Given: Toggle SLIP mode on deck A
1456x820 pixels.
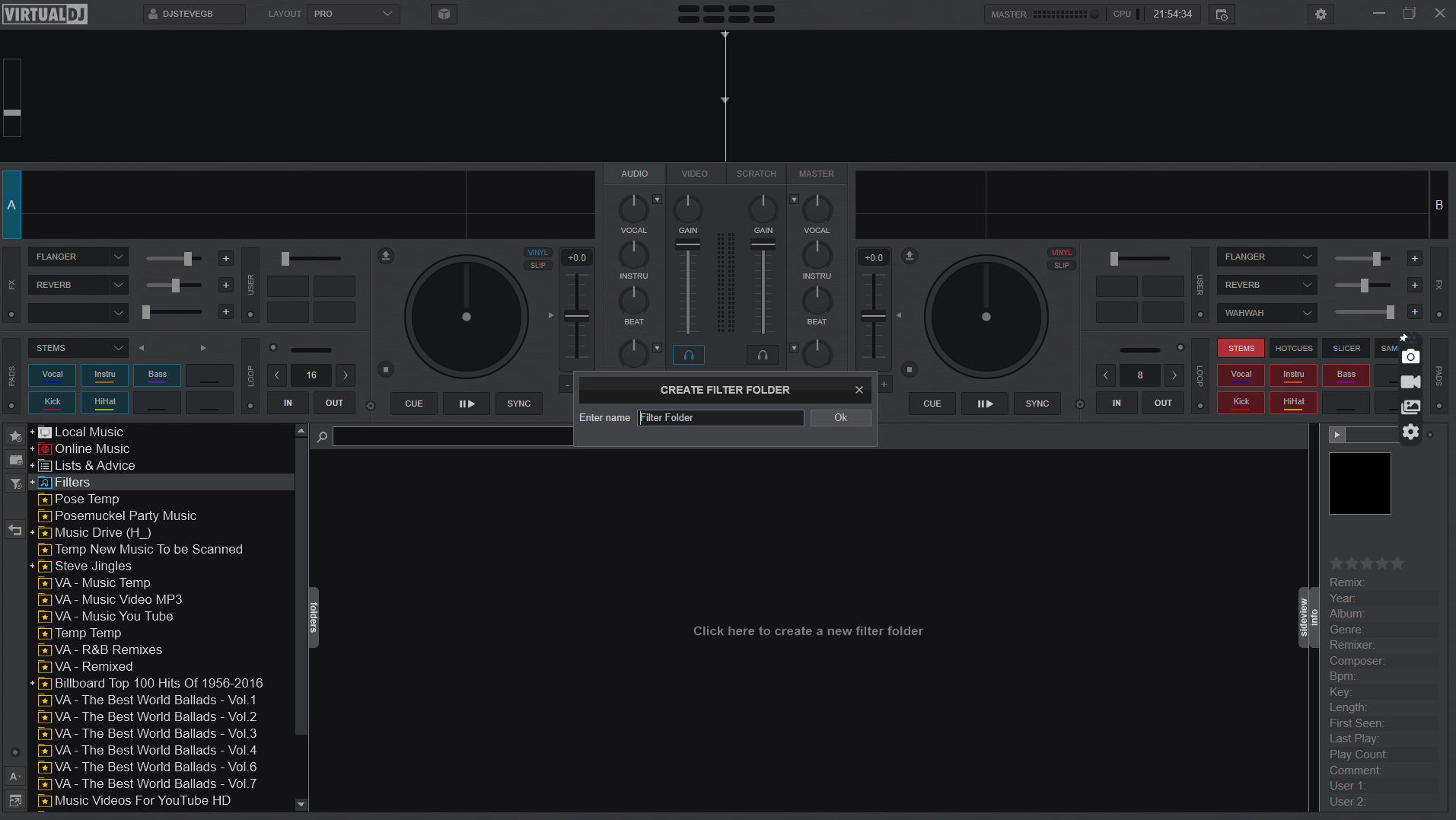Looking at the screenshot, I should [538, 266].
